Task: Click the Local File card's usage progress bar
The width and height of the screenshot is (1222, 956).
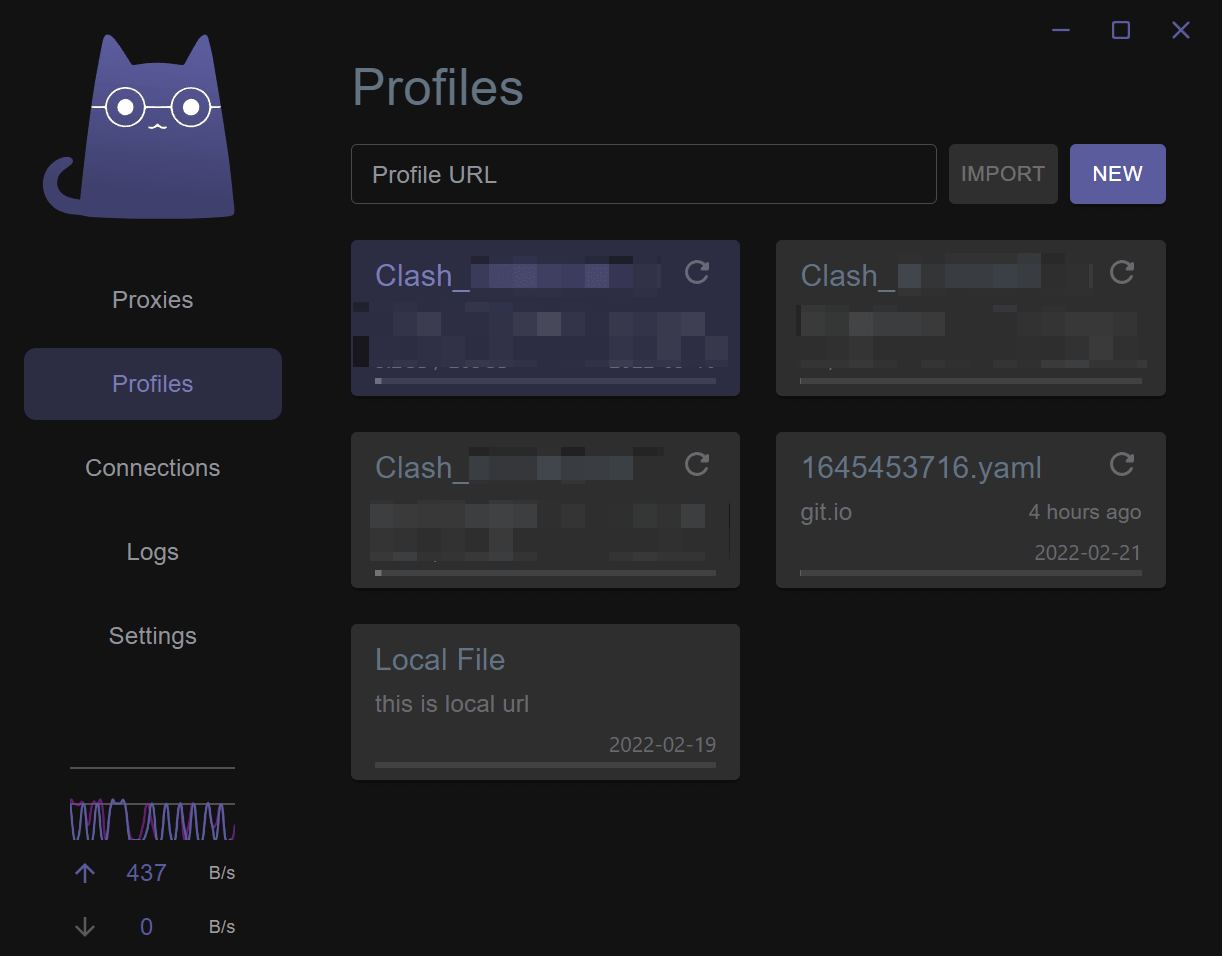Action: (x=545, y=765)
